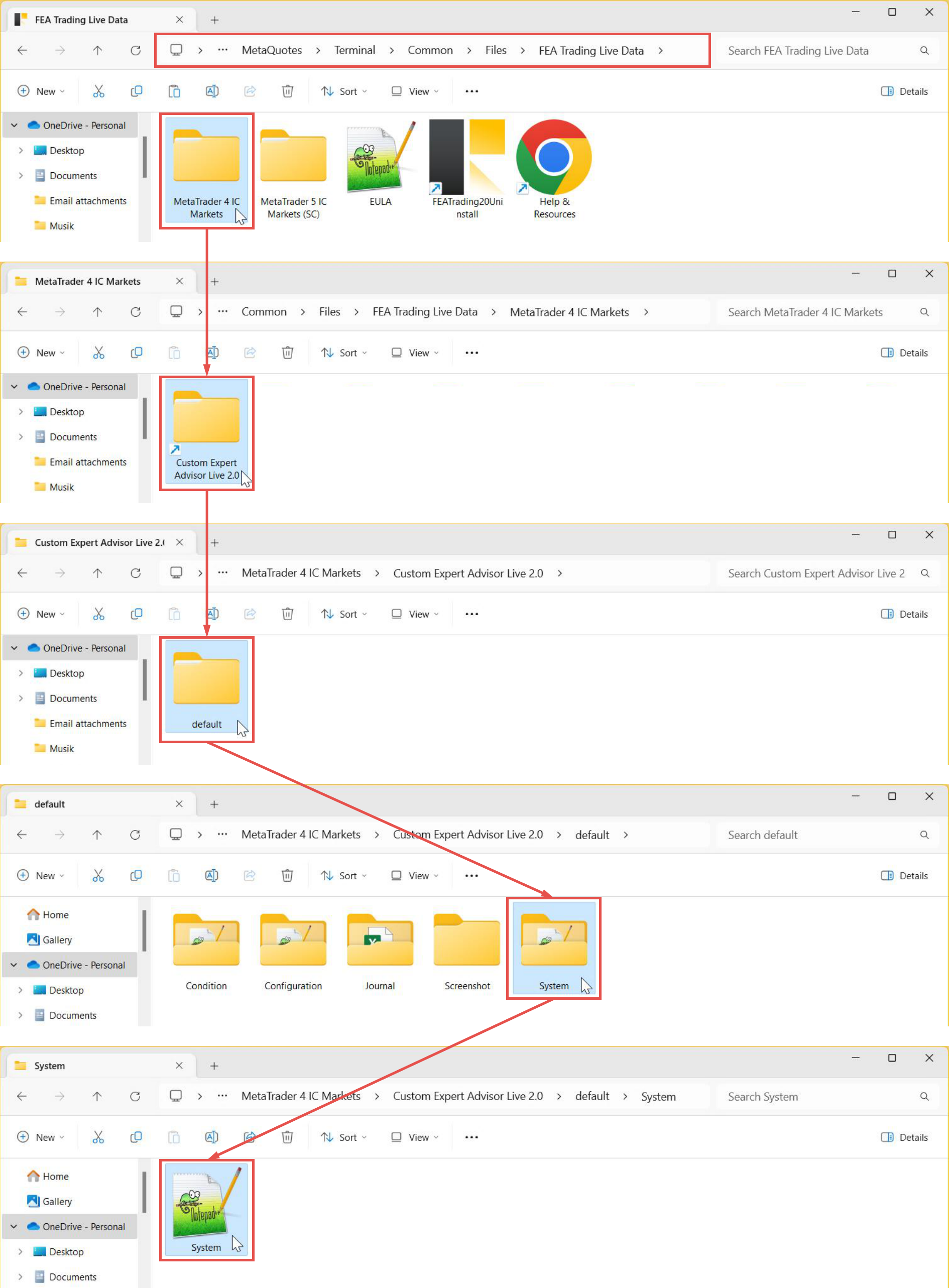Viewport: 949px width, 1288px height.
Task: Click sidebar scrollbar in default window
Action: [x=144, y=930]
